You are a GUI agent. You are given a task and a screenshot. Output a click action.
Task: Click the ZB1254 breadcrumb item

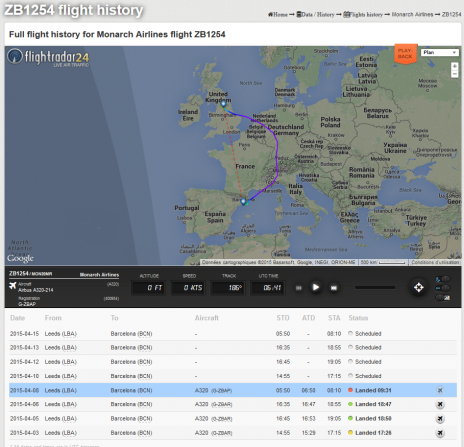click(451, 14)
